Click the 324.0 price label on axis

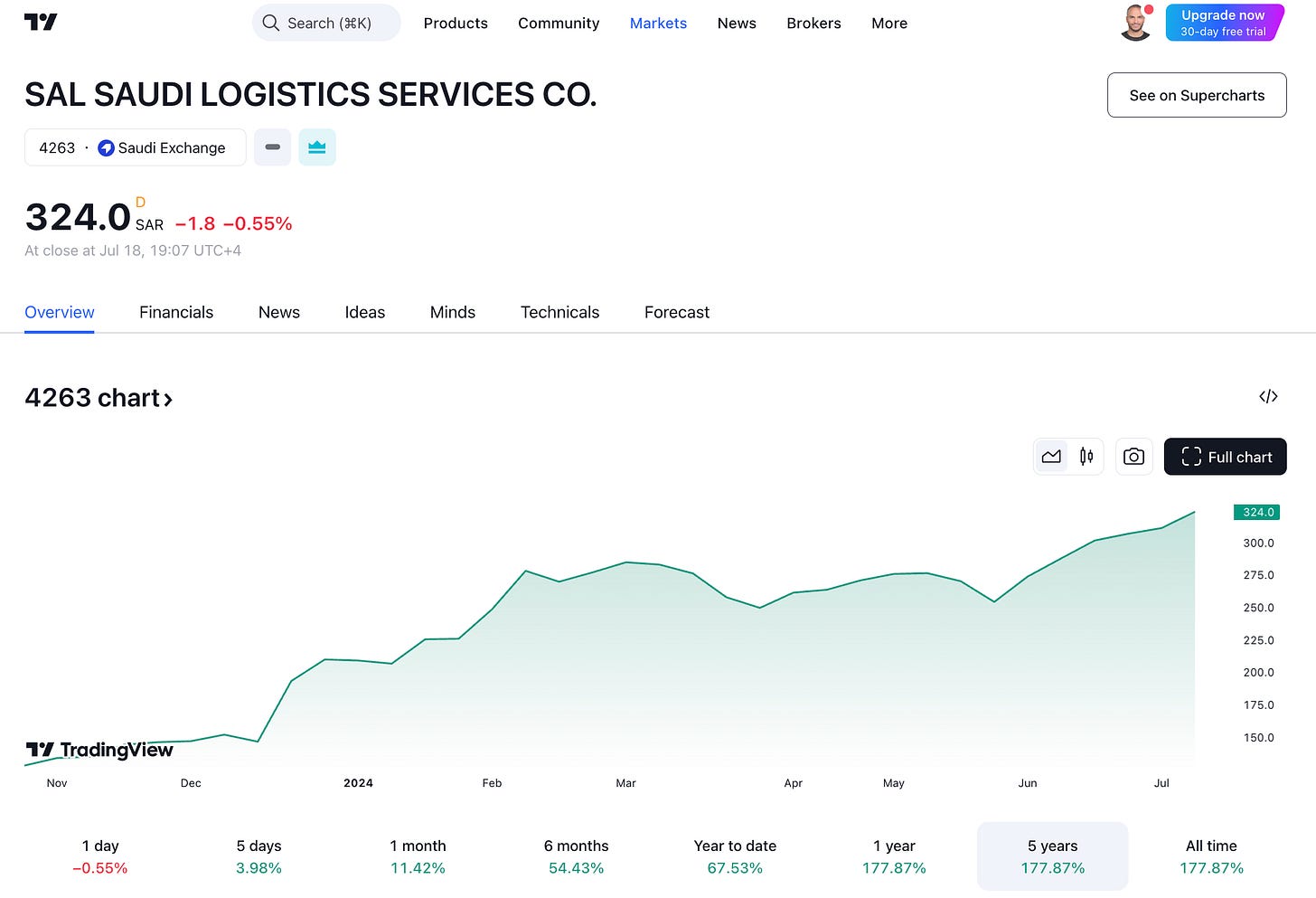1258,512
